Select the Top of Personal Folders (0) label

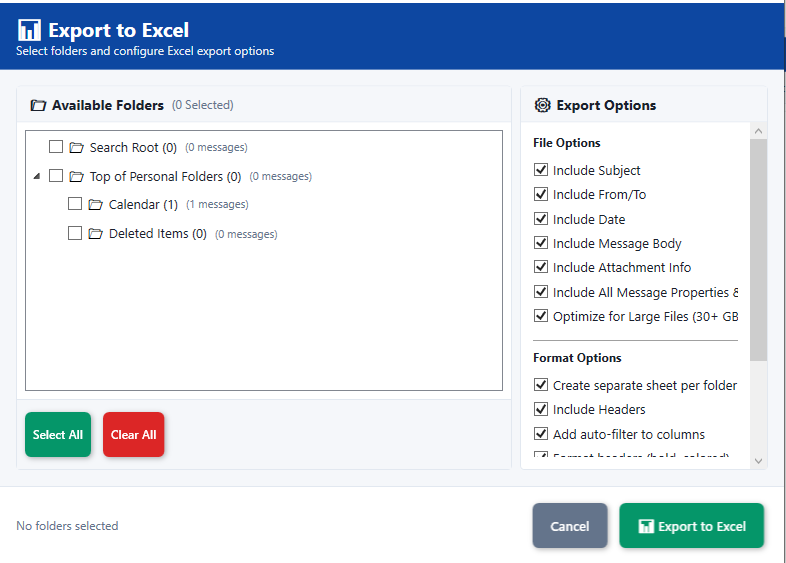point(165,176)
